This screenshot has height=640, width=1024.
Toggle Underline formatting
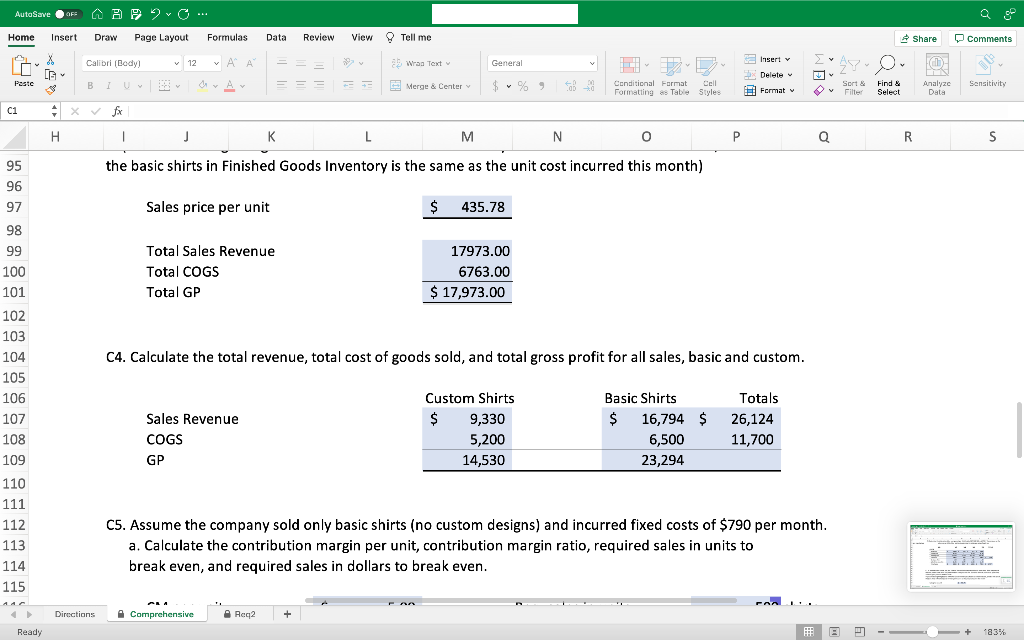(x=126, y=86)
